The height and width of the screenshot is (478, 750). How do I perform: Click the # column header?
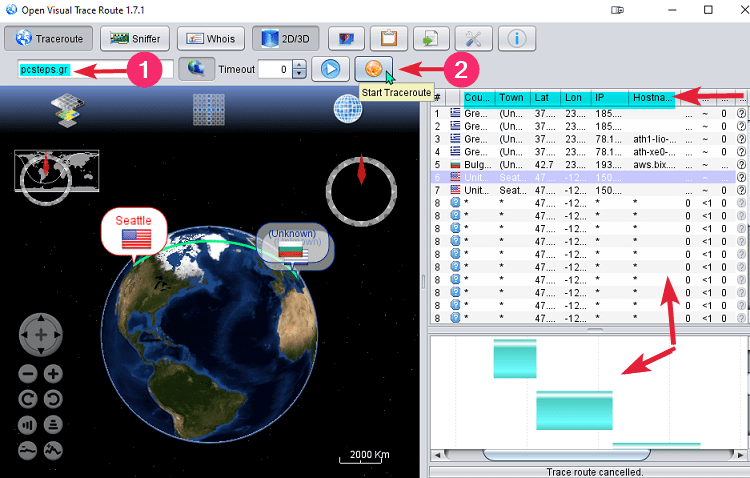coord(438,98)
